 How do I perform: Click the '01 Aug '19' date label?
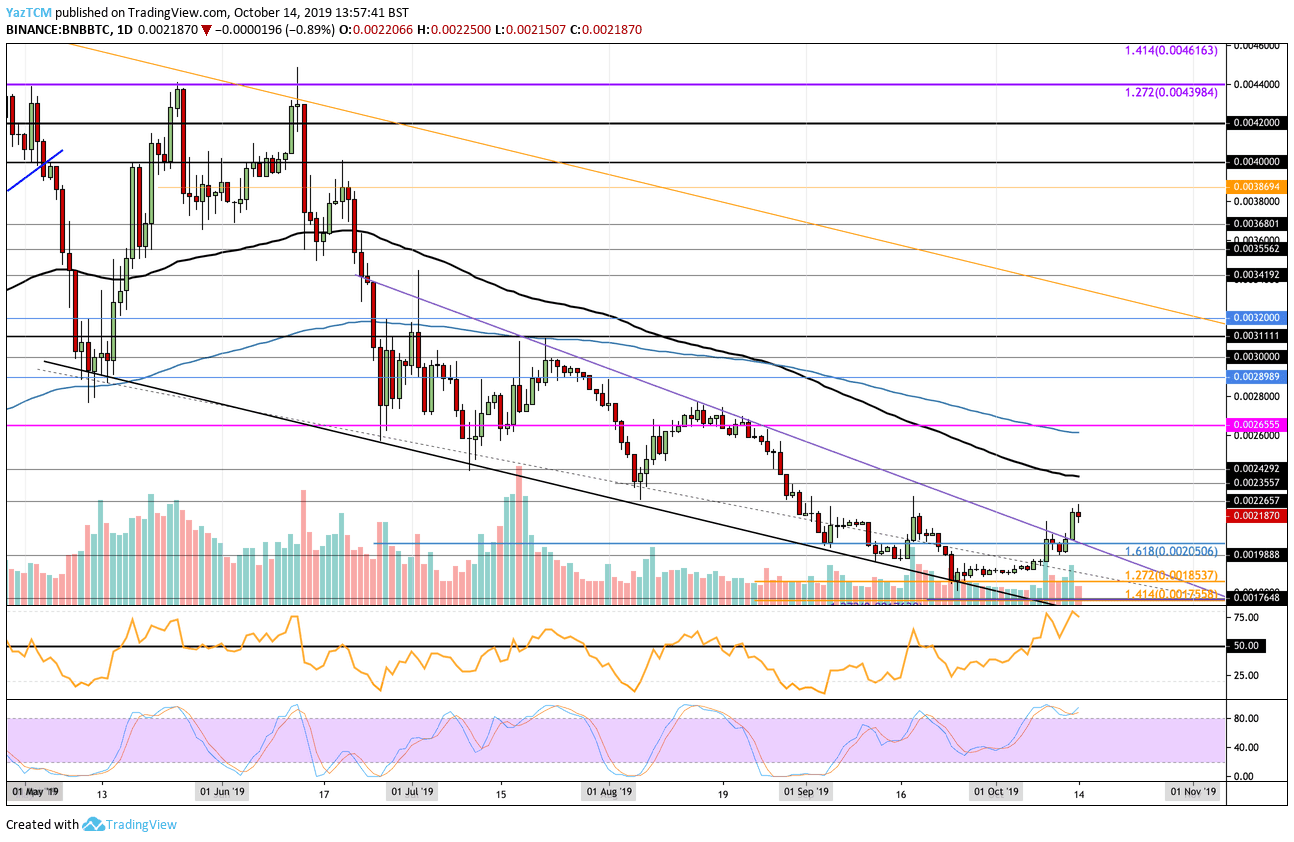click(x=608, y=792)
